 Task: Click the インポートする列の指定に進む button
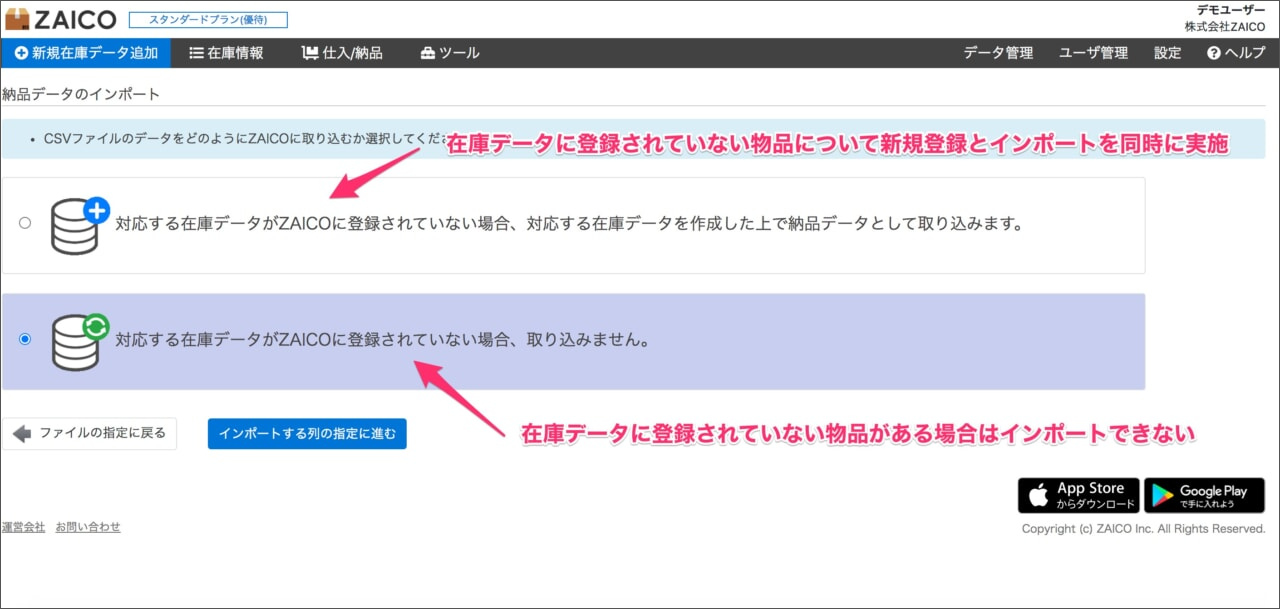click(x=307, y=433)
